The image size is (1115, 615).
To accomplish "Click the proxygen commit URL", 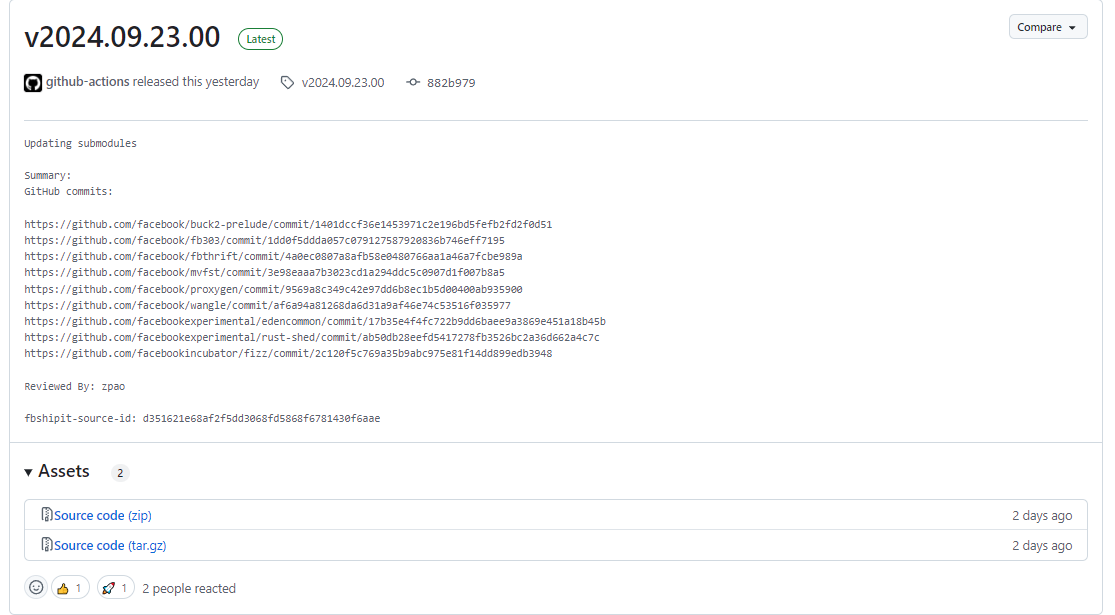I will click(x=273, y=289).
